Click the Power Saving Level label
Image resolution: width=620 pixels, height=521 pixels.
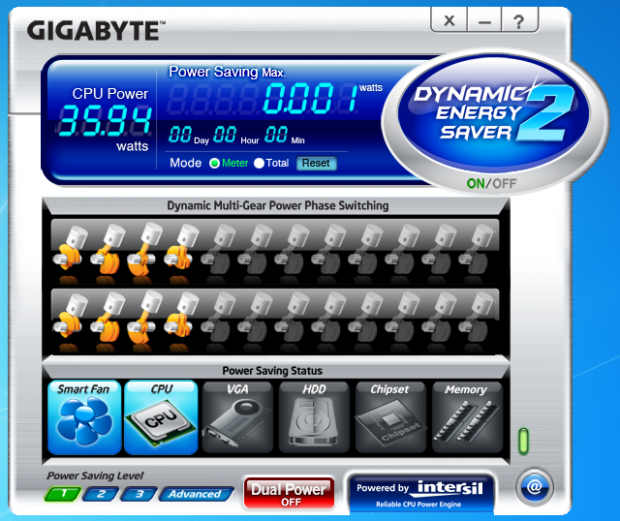pyautogui.click(x=95, y=476)
